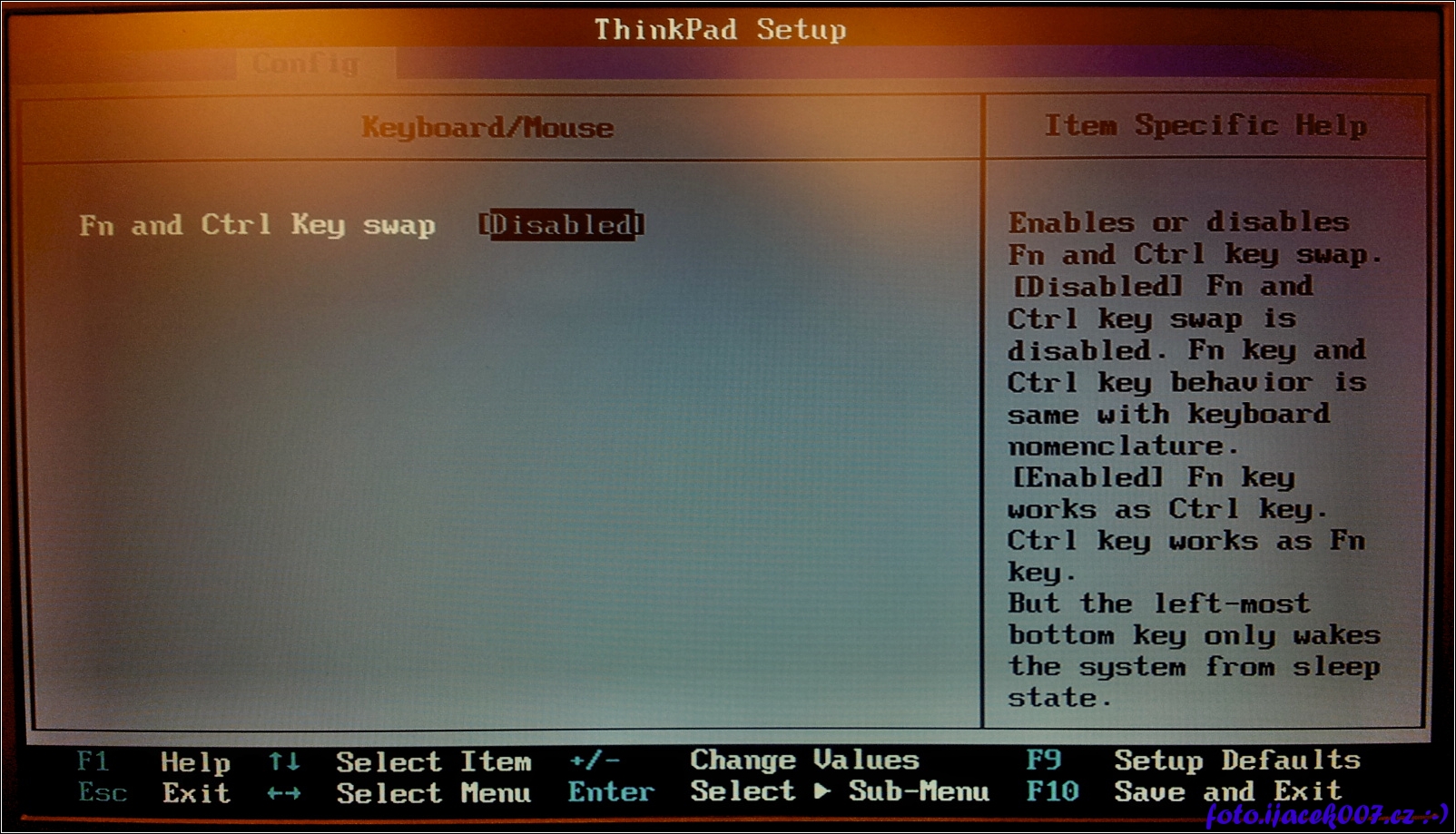Open the Config menu tab

click(x=306, y=64)
